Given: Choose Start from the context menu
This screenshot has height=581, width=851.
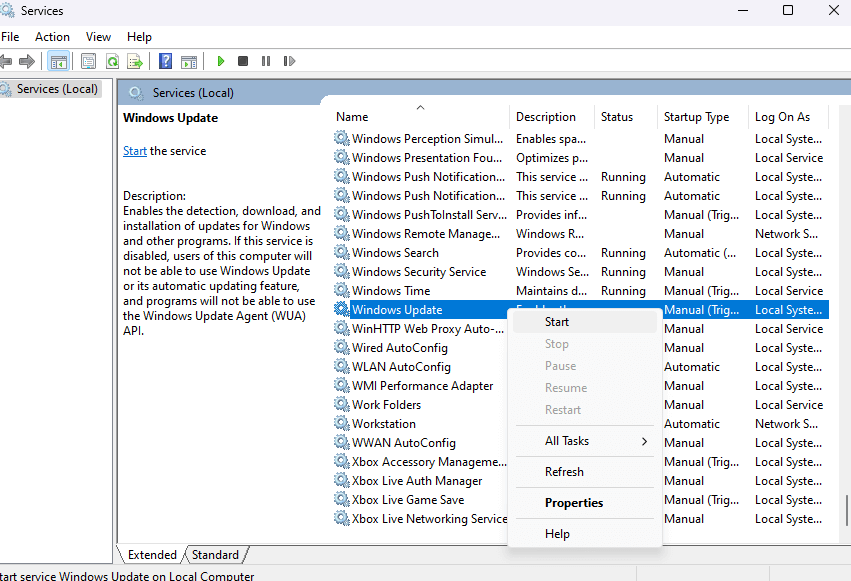Looking at the screenshot, I should pyautogui.click(x=557, y=322).
